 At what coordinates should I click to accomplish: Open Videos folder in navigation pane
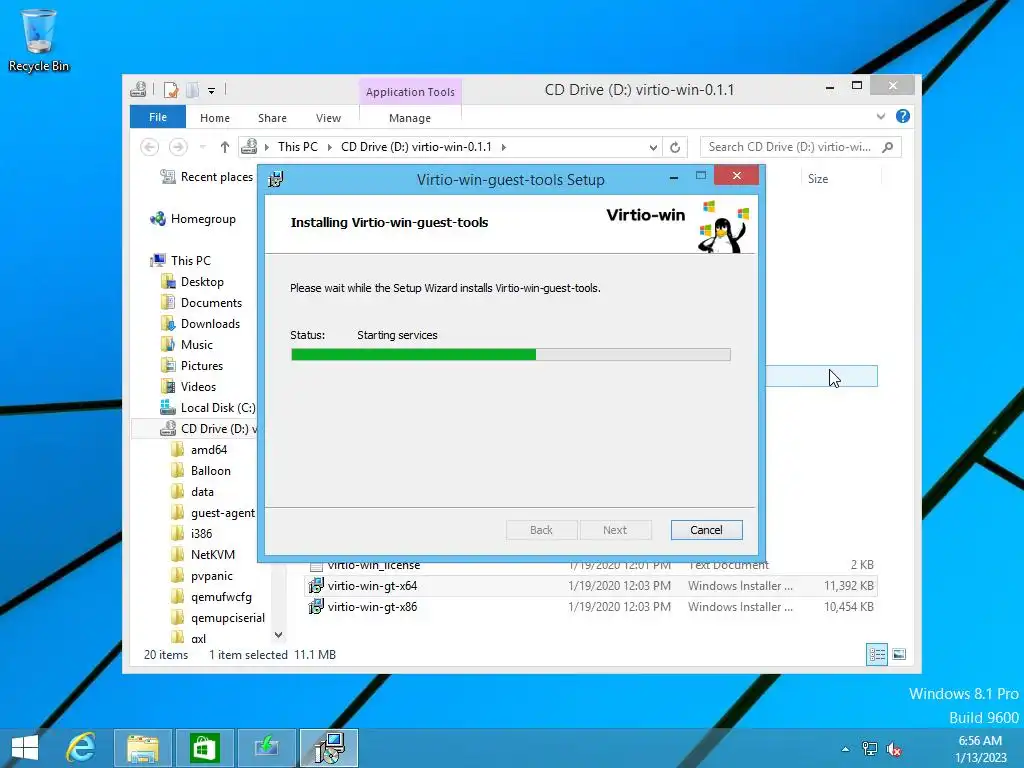tap(189, 387)
